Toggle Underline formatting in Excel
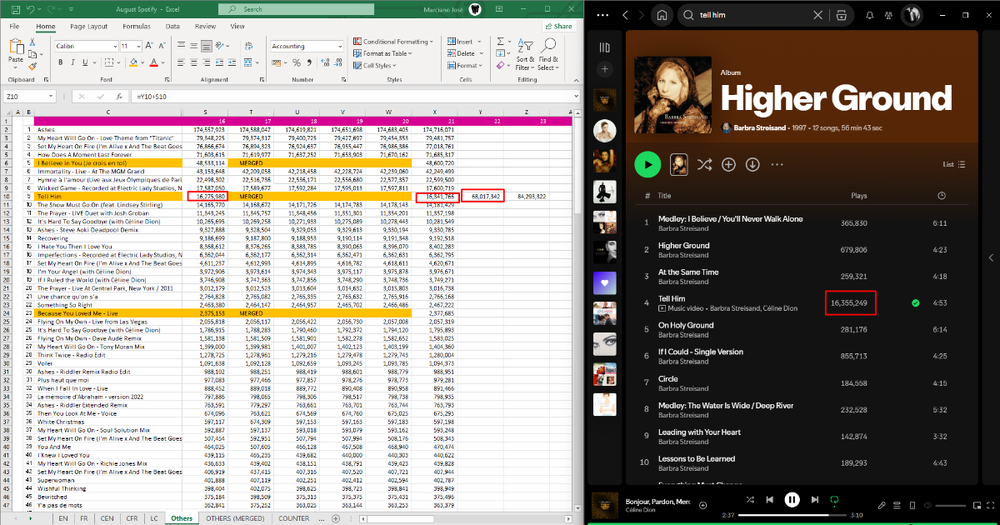The height and width of the screenshot is (525, 1000). pyautogui.click(x=85, y=63)
